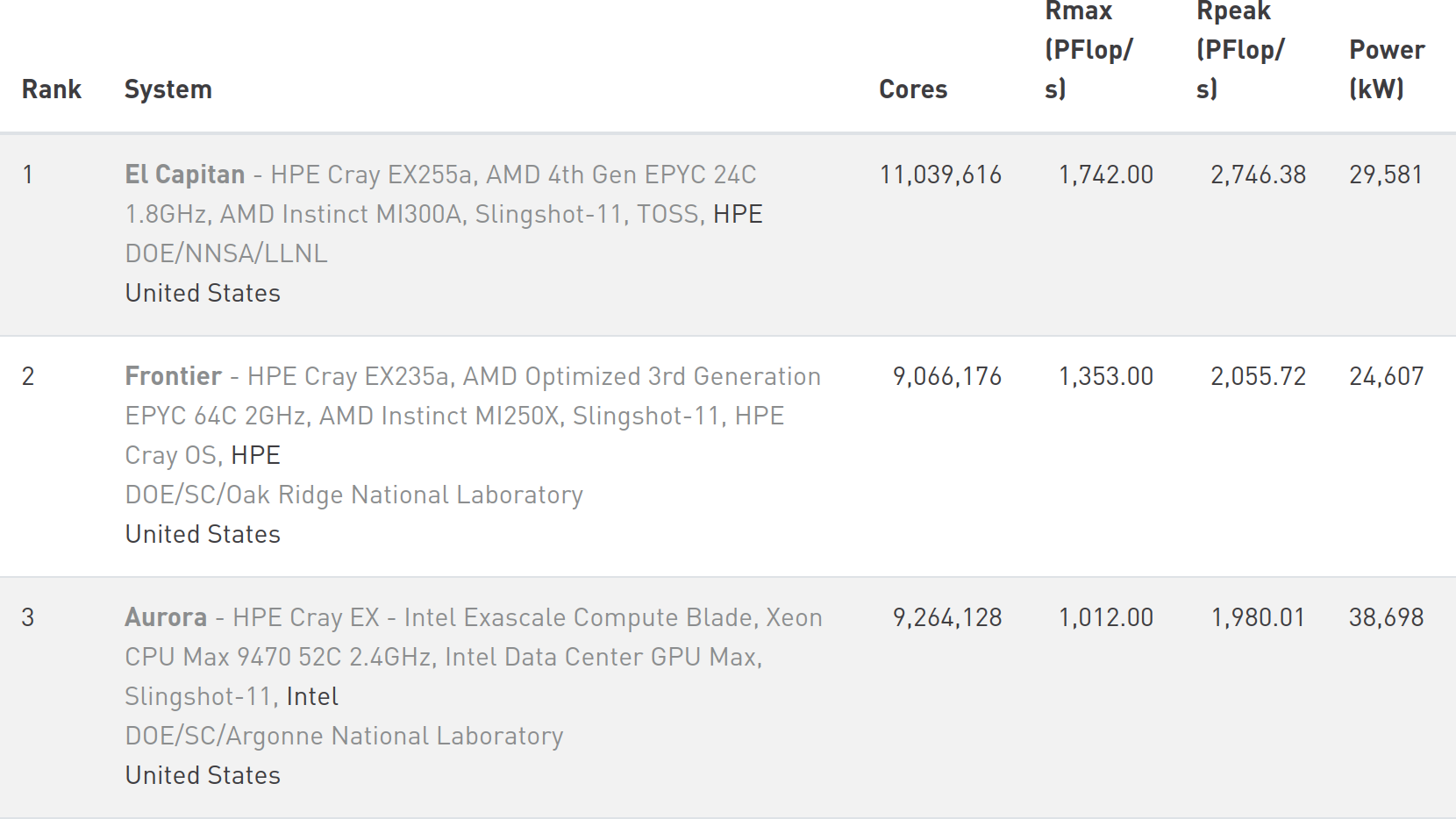1456x819 pixels.
Task: Select the Power (kW) column header
Action: tap(1387, 69)
